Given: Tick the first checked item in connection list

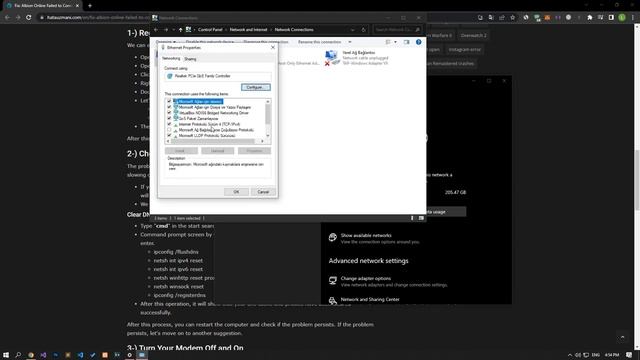Looking at the screenshot, I should 169,101.
